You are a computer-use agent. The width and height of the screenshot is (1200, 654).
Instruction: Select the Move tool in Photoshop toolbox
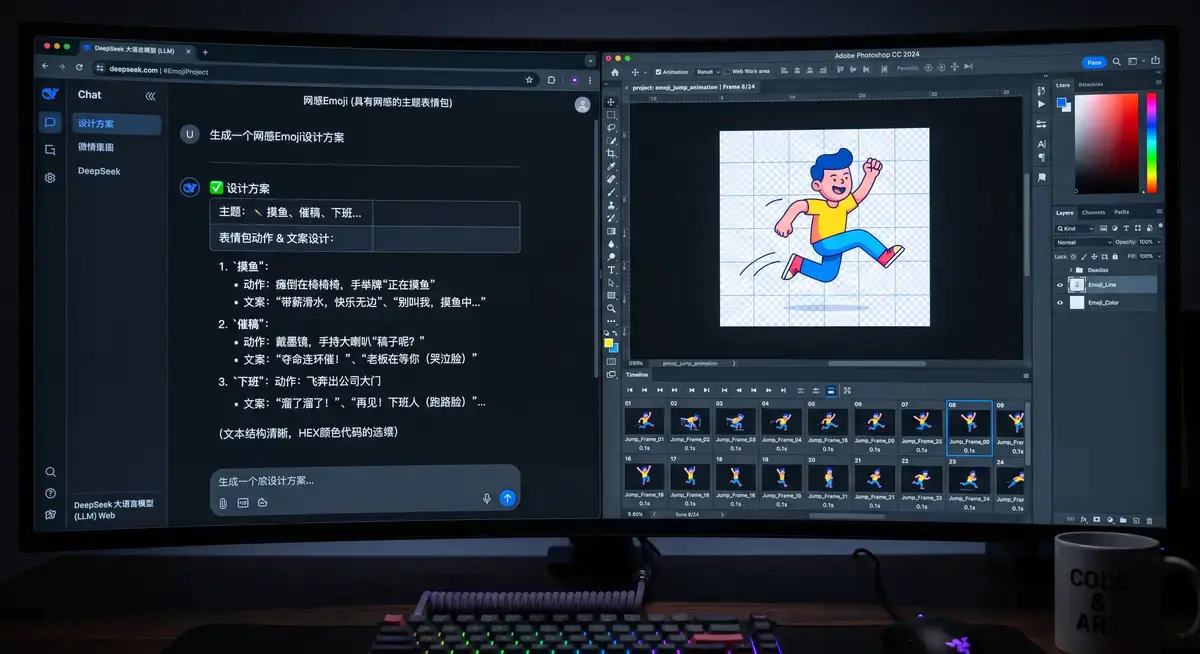611,101
